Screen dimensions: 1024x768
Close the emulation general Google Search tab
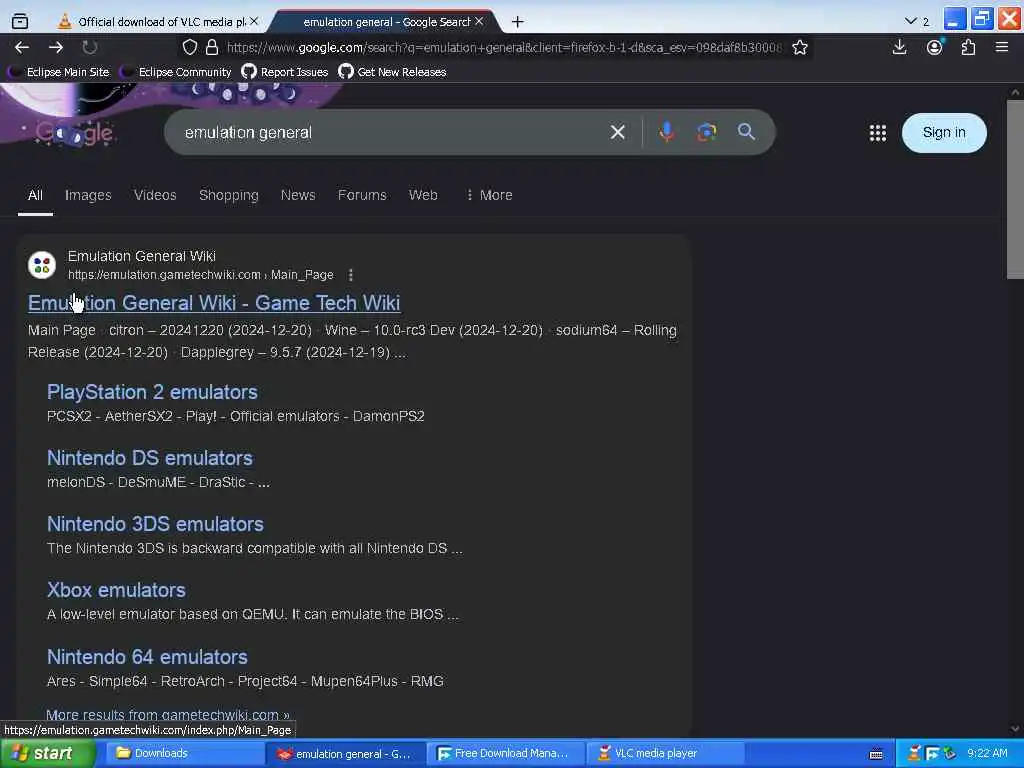479,22
